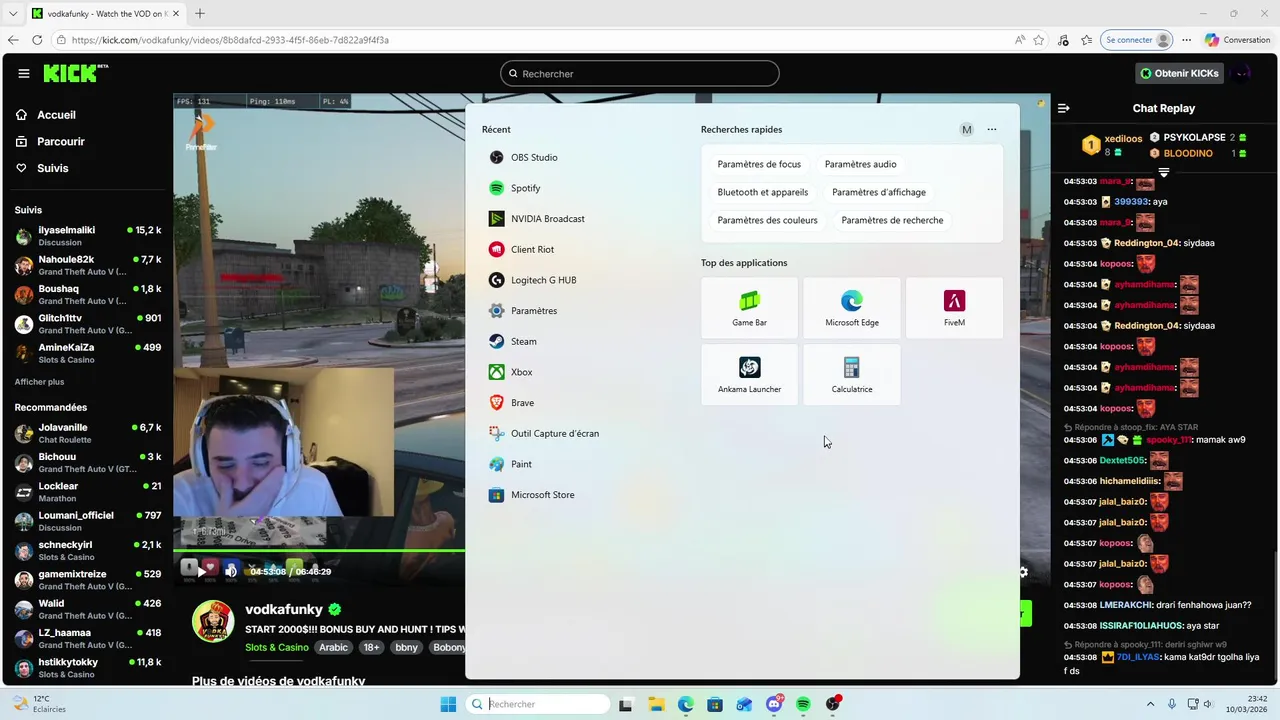
Task: Show hidden system tray icons
Action: [1150, 704]
